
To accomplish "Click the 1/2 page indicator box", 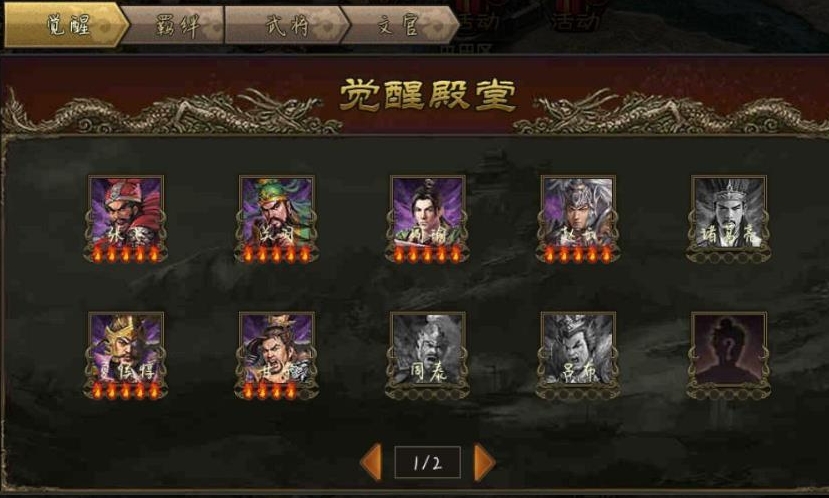I will [428, 463].
